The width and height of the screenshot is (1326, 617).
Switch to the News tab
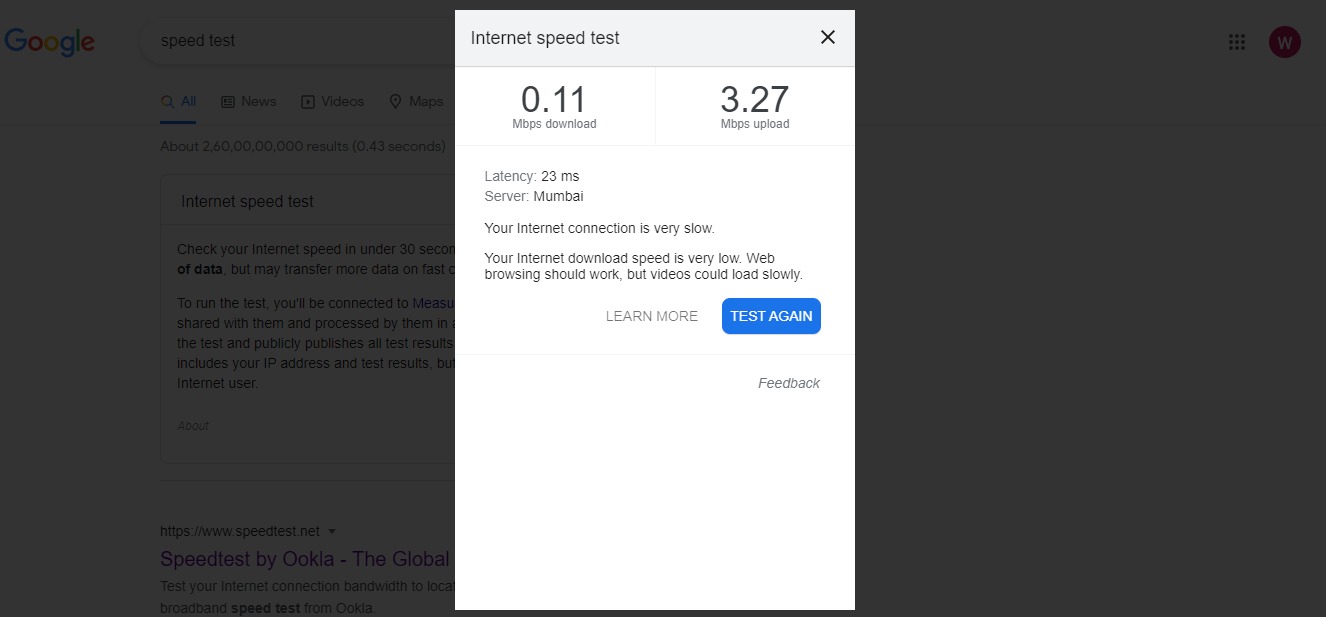coord(248,101)
